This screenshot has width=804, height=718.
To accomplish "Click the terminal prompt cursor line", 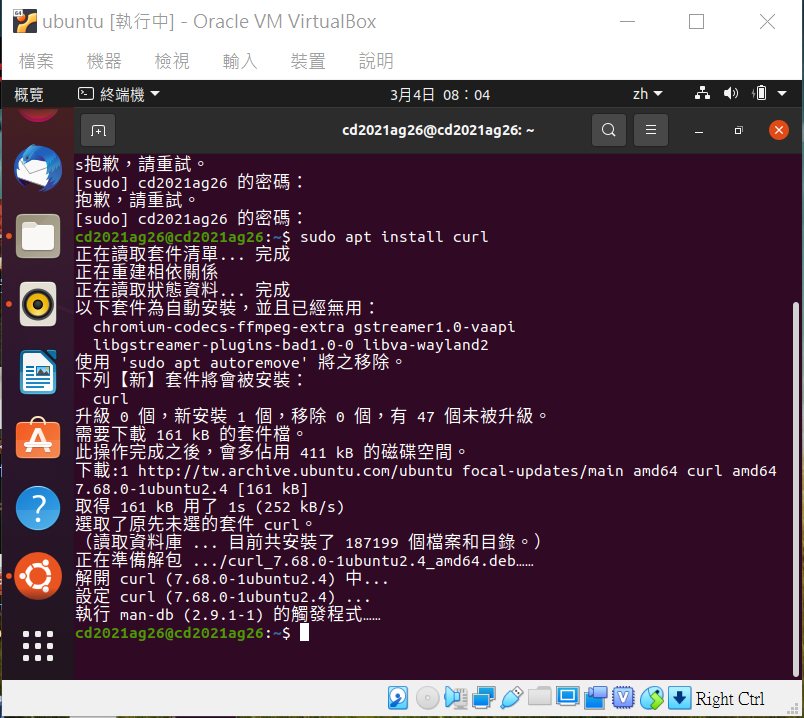I will 192,633.
